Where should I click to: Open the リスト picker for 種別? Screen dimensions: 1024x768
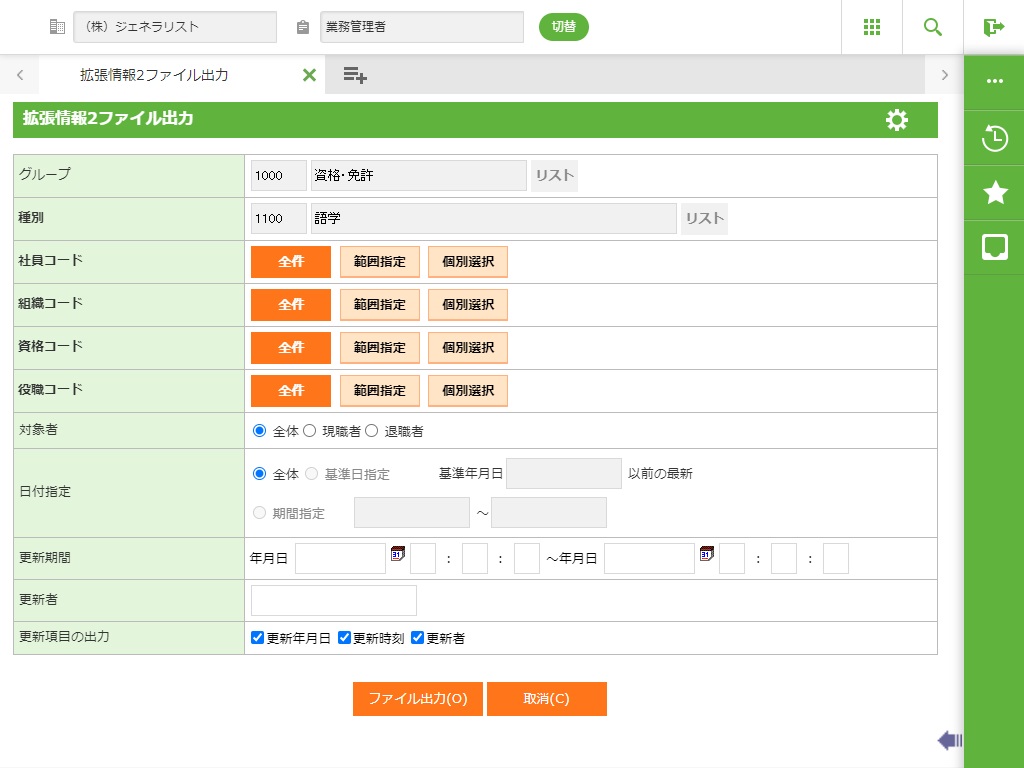point(704,219)
